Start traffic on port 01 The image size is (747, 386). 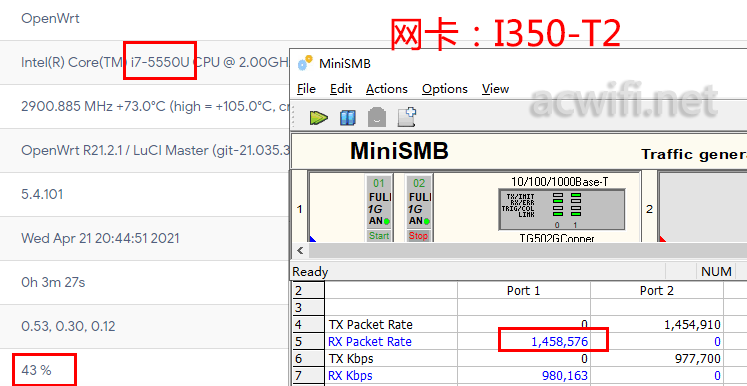[x=379, y=236]
